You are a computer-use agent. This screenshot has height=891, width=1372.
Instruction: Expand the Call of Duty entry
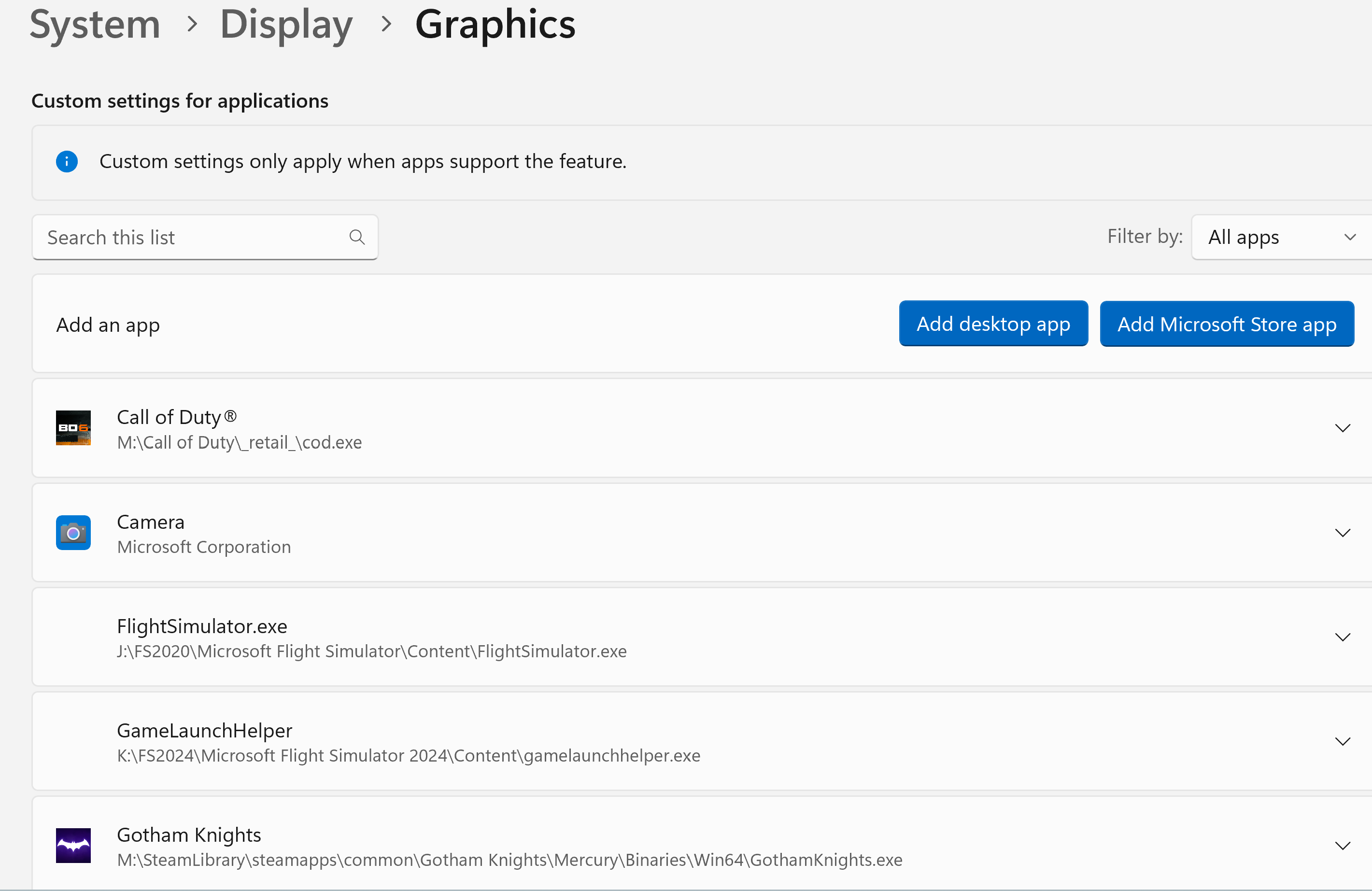pos(1343,428)
